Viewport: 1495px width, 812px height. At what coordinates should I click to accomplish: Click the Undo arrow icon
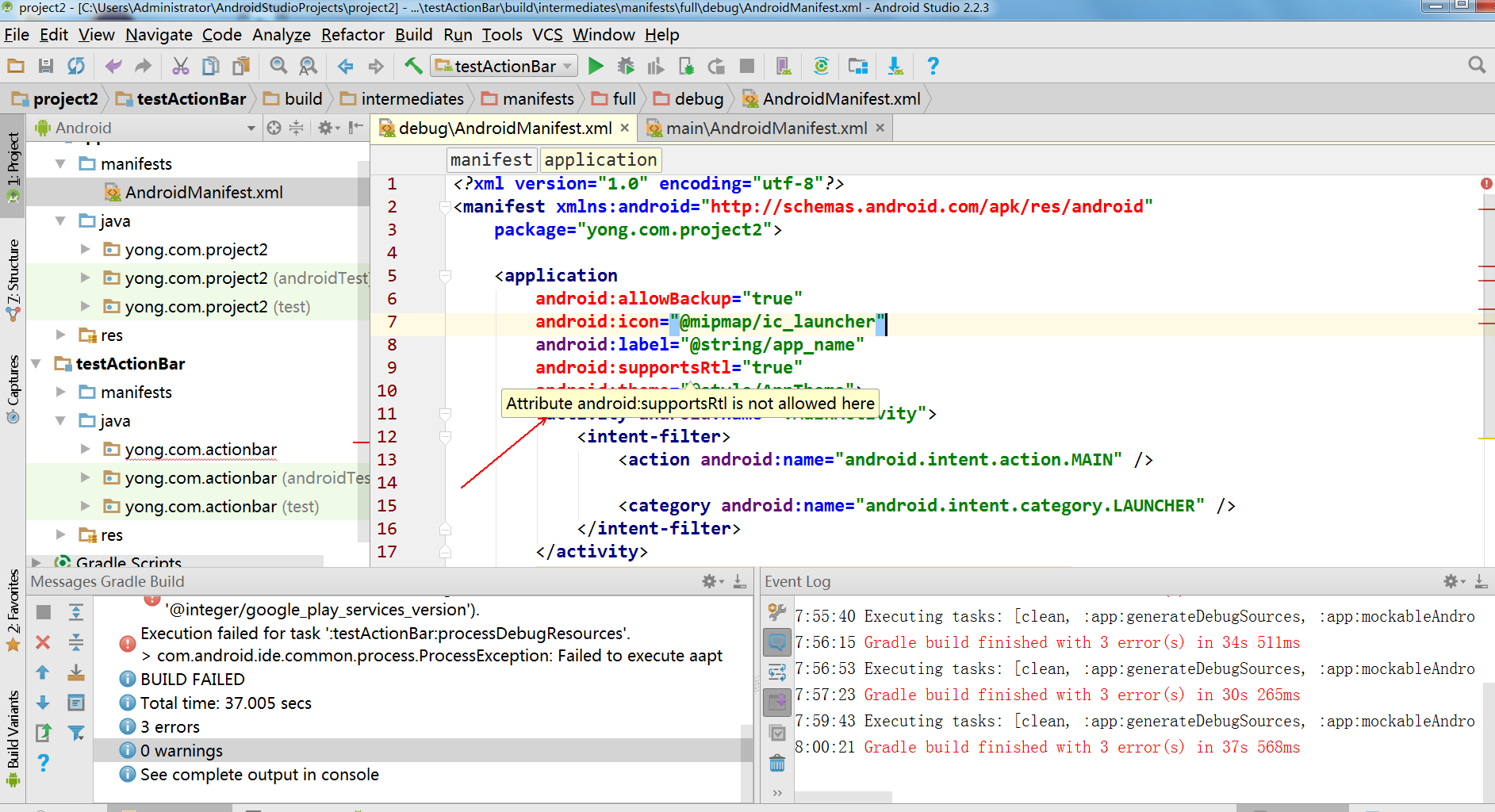(x=113, y=66)
